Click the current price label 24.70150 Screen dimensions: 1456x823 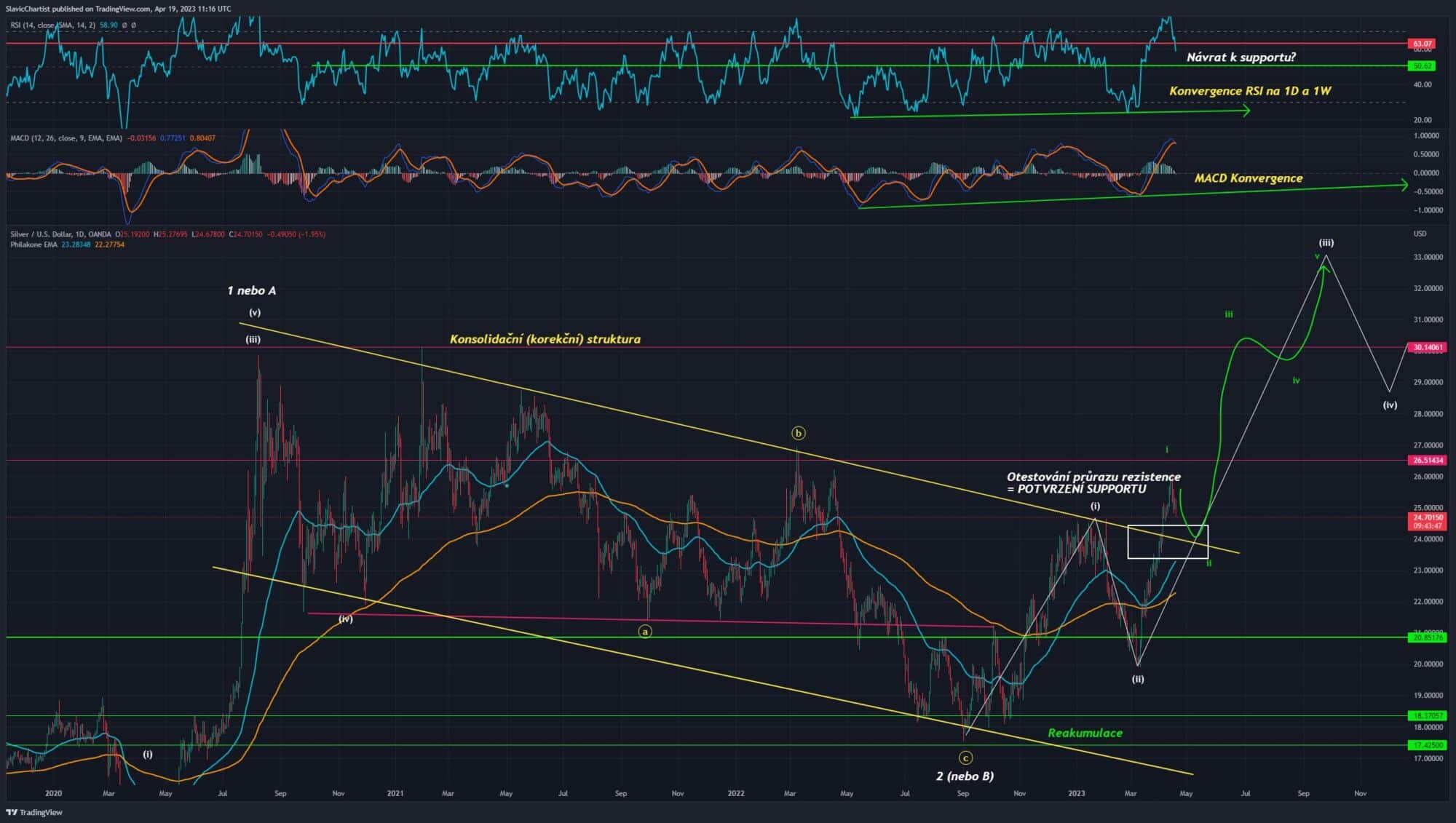pos(1427,517)
